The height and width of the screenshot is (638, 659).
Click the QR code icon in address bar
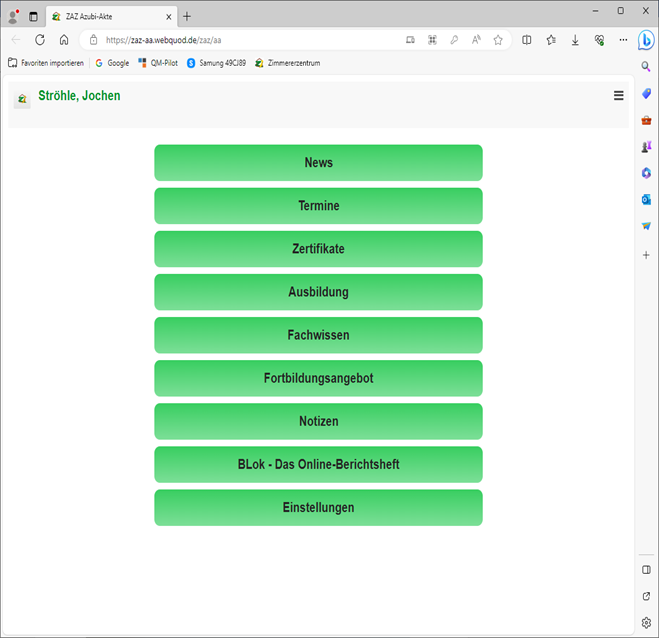coord(432,40)
